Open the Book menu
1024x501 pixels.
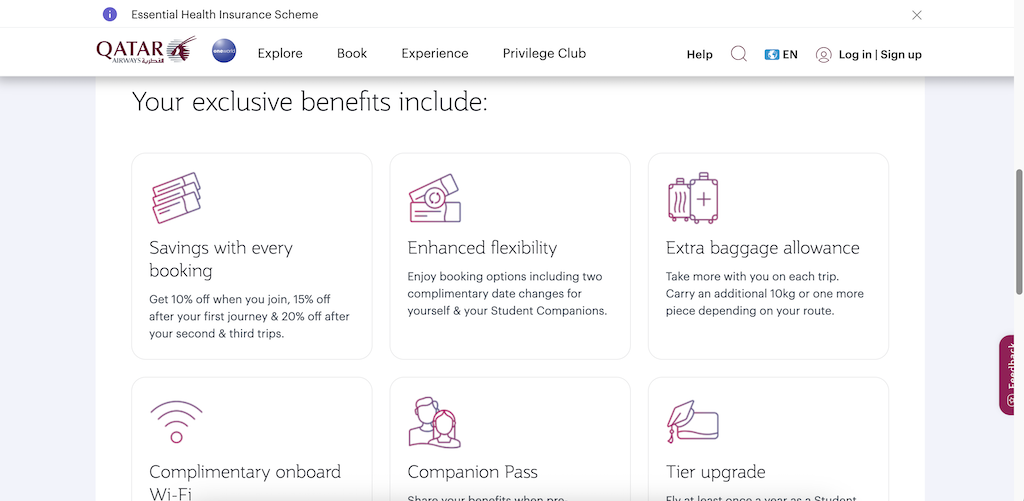pos(352,54)
